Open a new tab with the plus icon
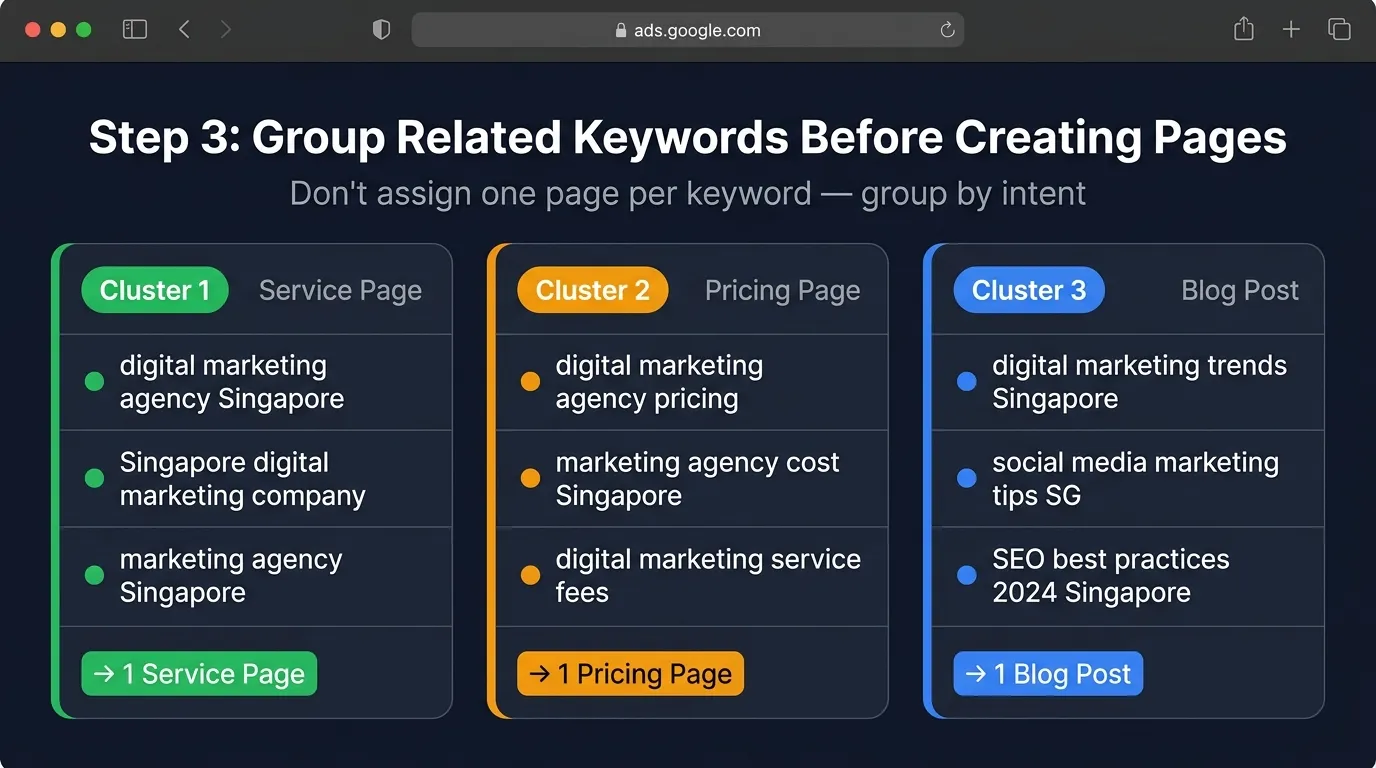The width and height of the screenshot is (1376, 768). click(1291, 29)
